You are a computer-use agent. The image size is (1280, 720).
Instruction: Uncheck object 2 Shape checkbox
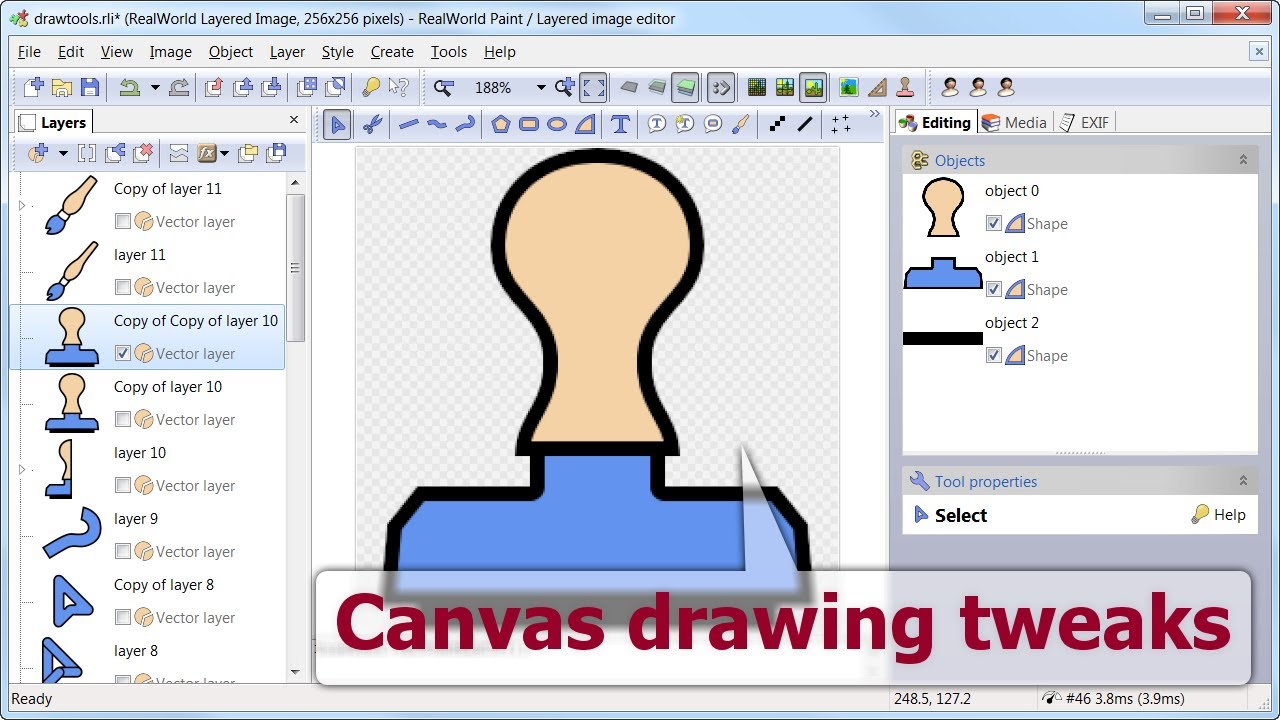[x=993, y=355]
